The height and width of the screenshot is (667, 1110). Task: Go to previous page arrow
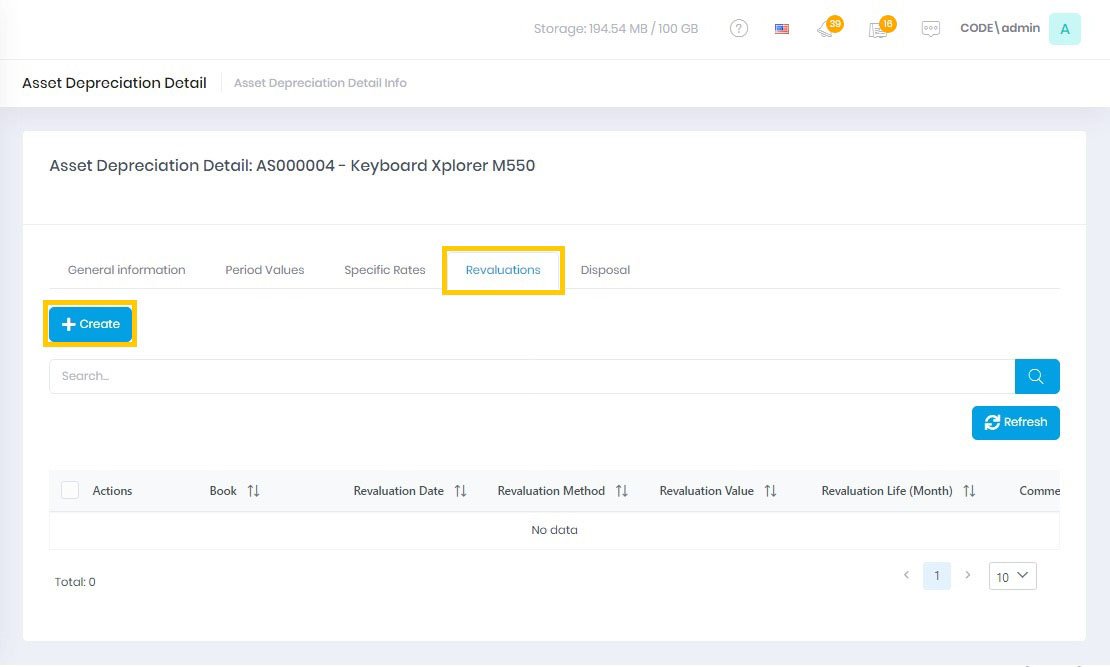pyautogui.click(x=906, y=576)
